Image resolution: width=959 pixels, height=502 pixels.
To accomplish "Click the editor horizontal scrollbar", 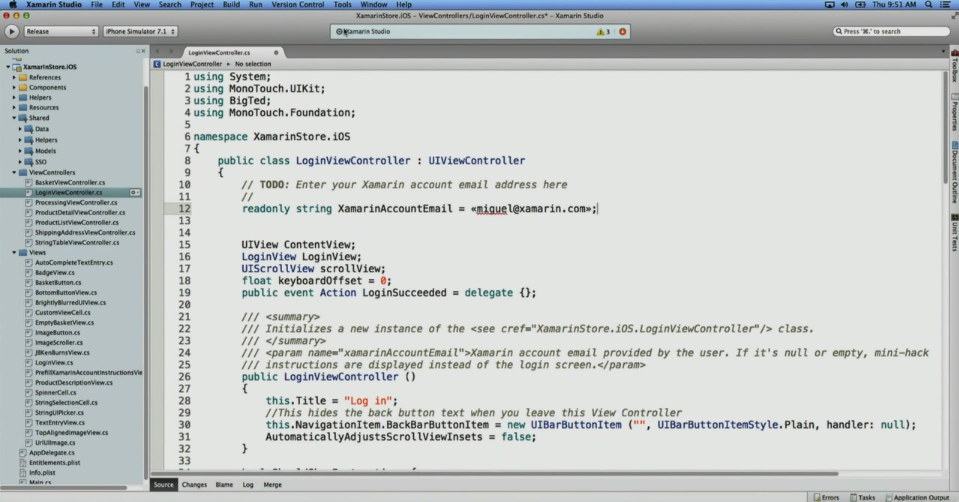I will 494,473.
